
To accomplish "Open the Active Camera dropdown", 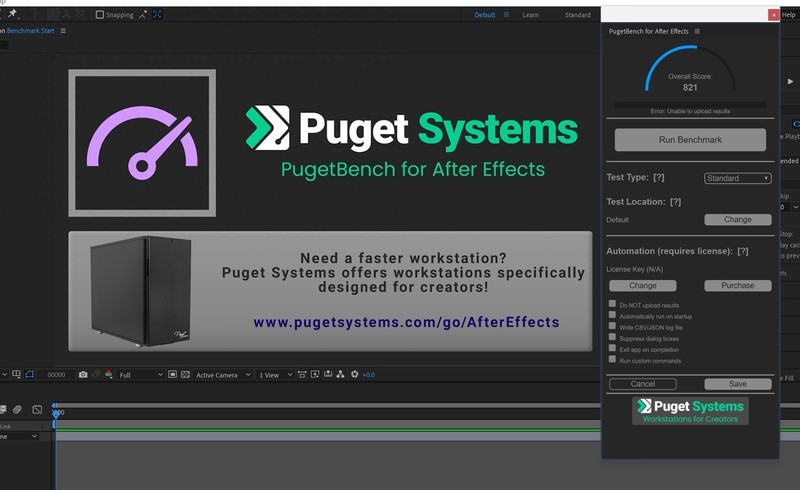I will click(223, 375).
